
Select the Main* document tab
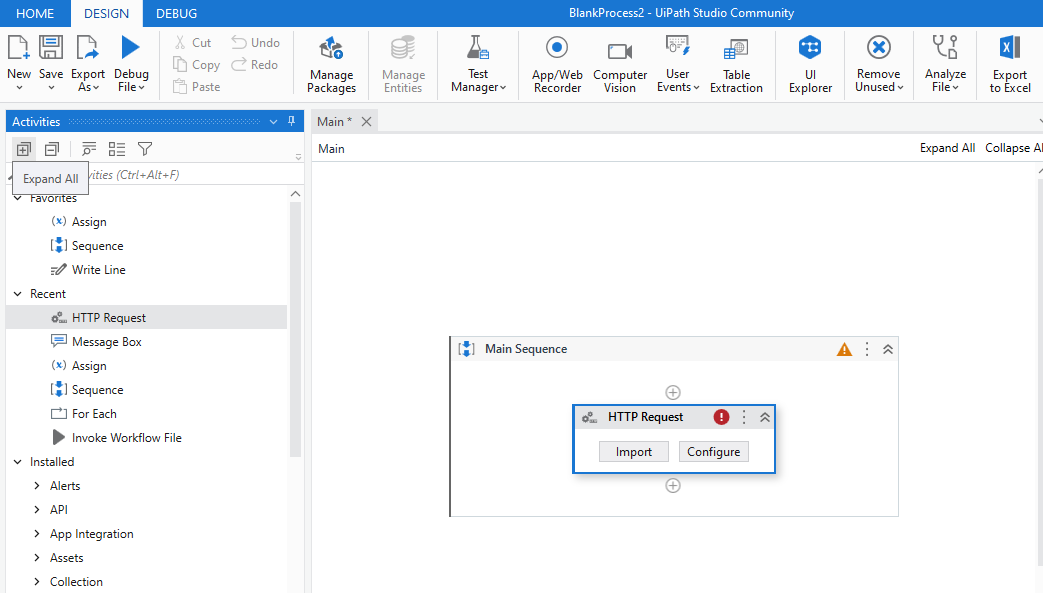coord(335,121)
